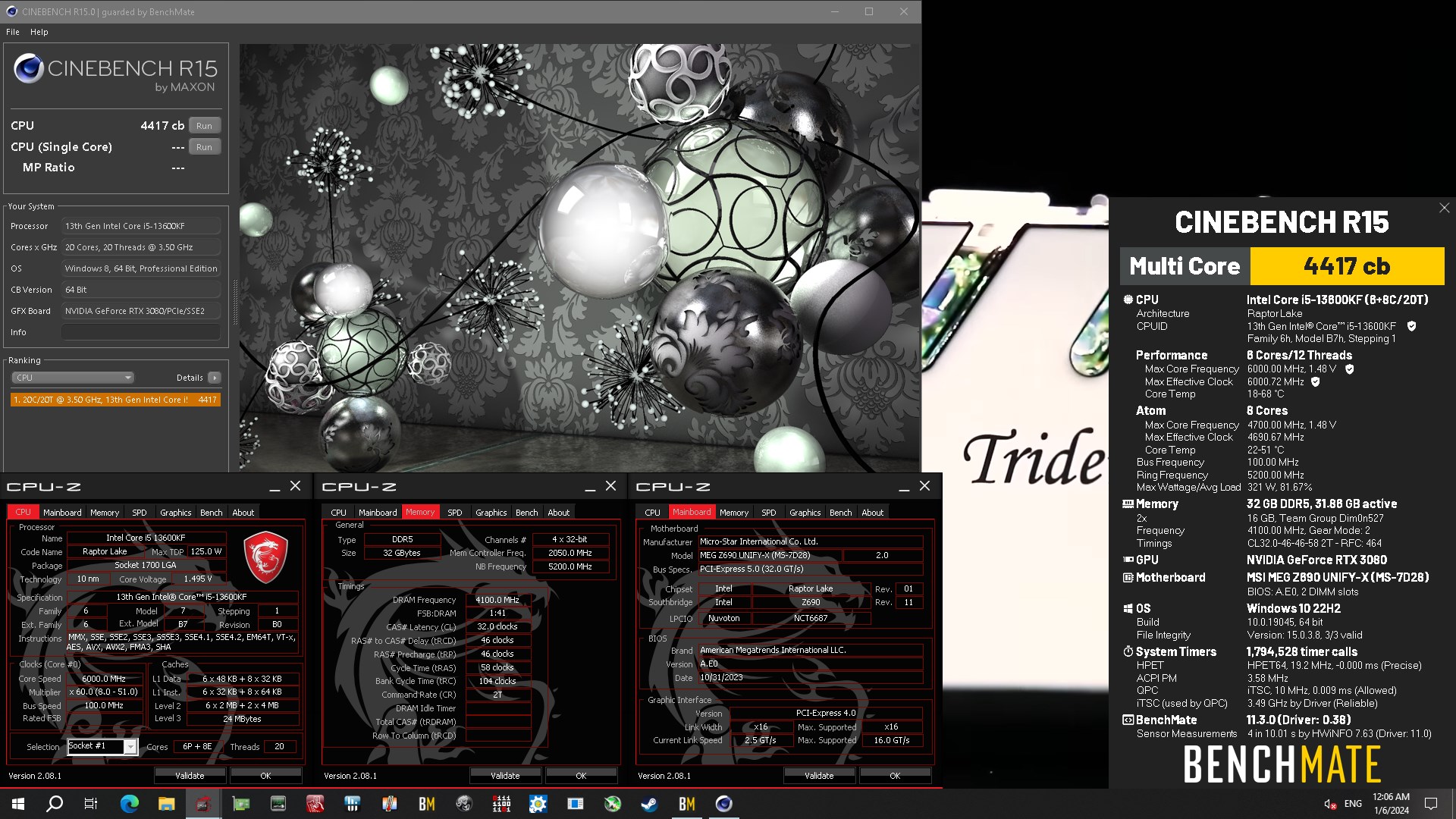Open SPD tab in middle CPU-Z window

coord(454,513)
